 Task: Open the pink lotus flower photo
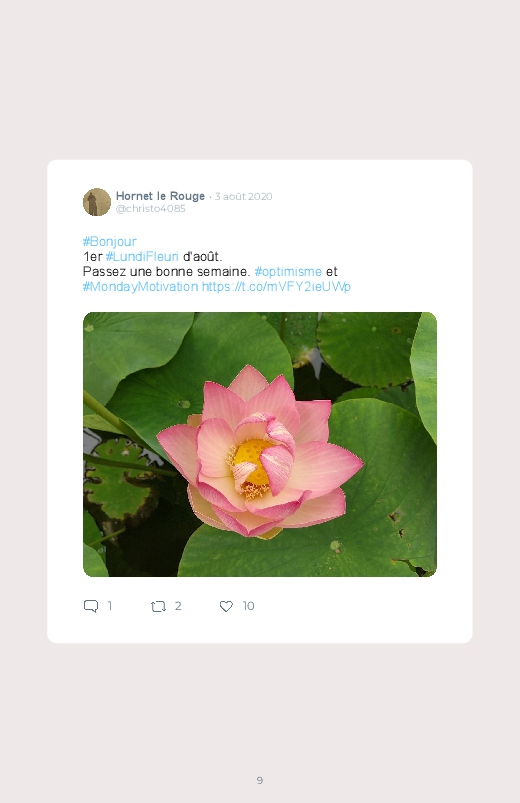point(260,444)
